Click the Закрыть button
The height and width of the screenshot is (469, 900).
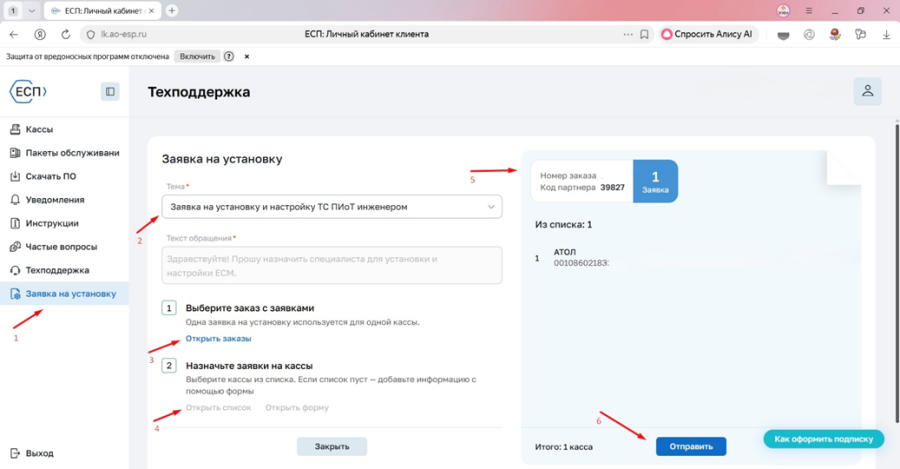332,447
